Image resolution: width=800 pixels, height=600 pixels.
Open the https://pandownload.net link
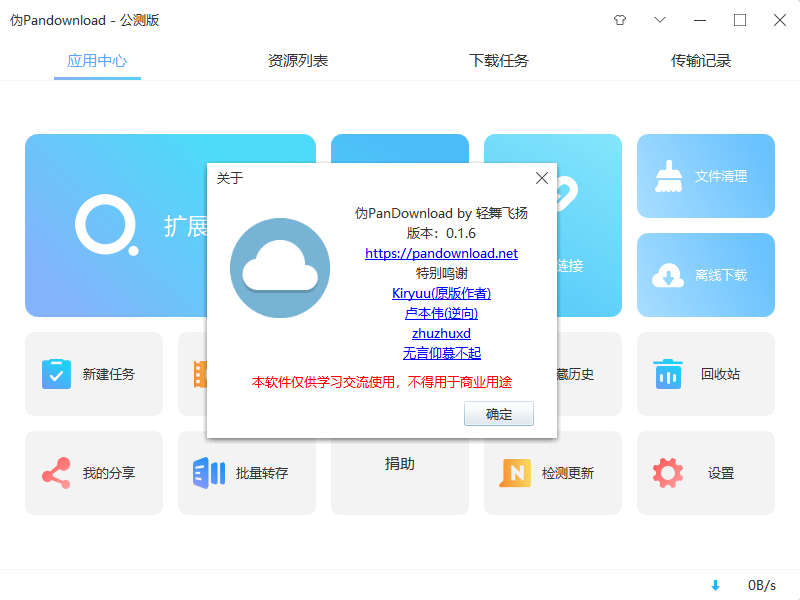[x=441, y=253]
